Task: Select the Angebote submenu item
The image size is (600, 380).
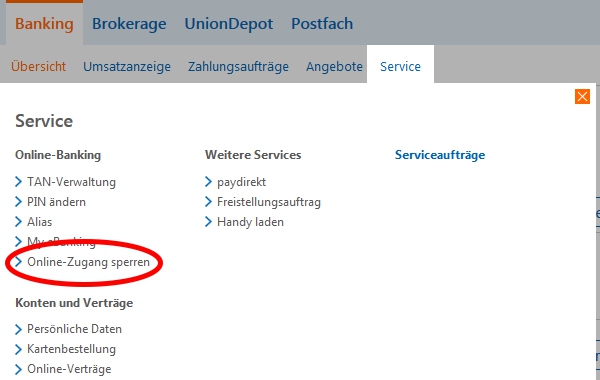Action: coord(334,67)
